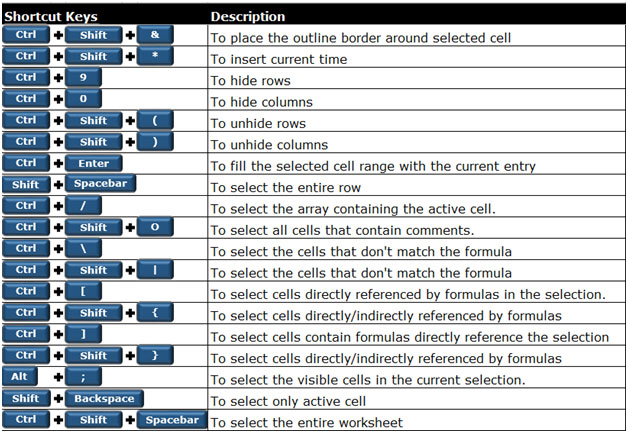This screenshot has height=433, width=628.
Task: Click the Backspace key badge
Action: pyautogui.click(x=104, y=398)
